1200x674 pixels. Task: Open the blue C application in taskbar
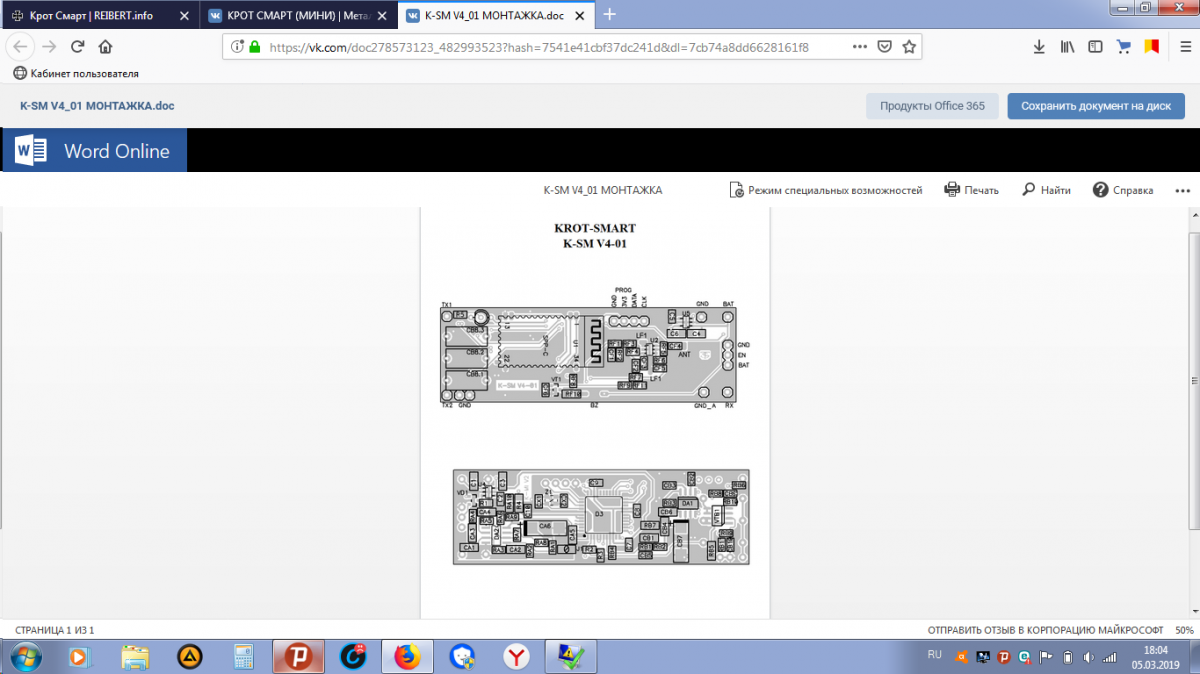353,657
